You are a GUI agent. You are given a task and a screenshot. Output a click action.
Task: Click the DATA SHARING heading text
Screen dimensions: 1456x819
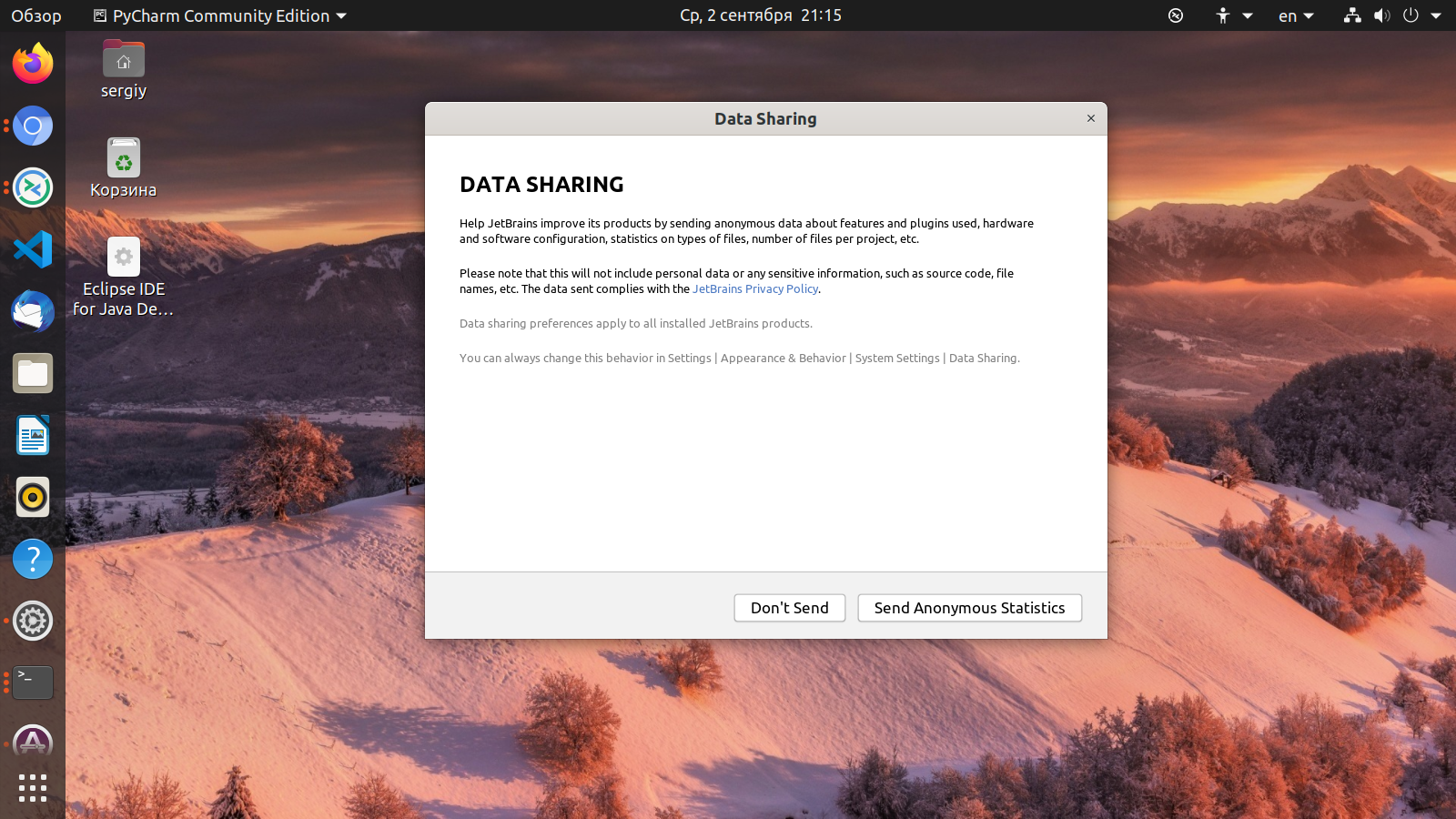point(541,185)
